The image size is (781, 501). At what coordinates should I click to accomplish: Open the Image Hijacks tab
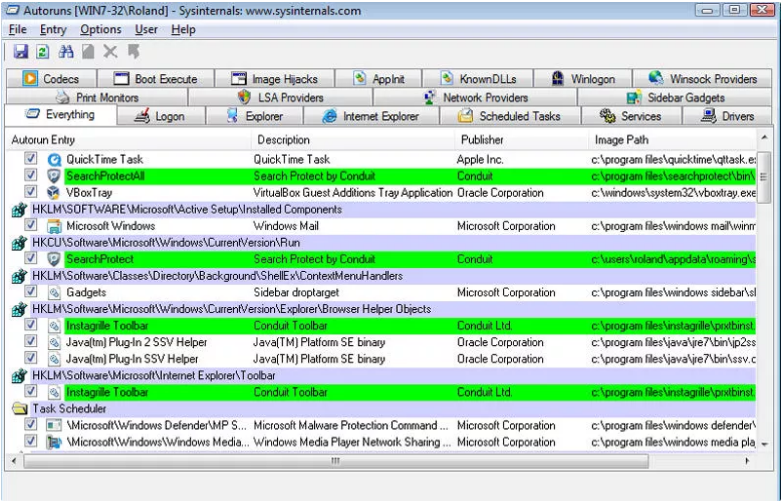274,79
